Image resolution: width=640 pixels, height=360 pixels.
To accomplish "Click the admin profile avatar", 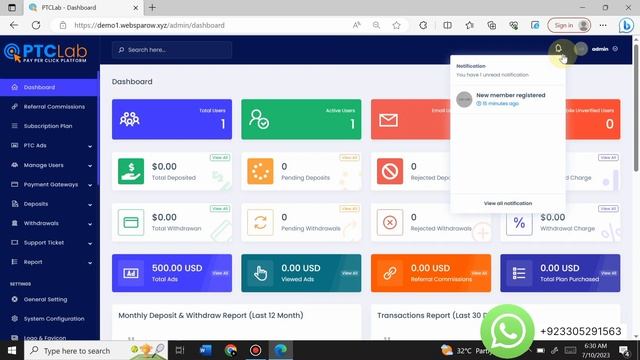I will 581,49.
